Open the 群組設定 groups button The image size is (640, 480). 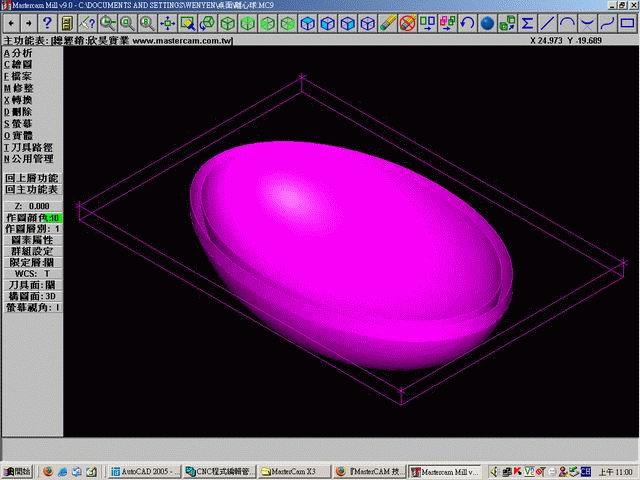tap(32, 251)
